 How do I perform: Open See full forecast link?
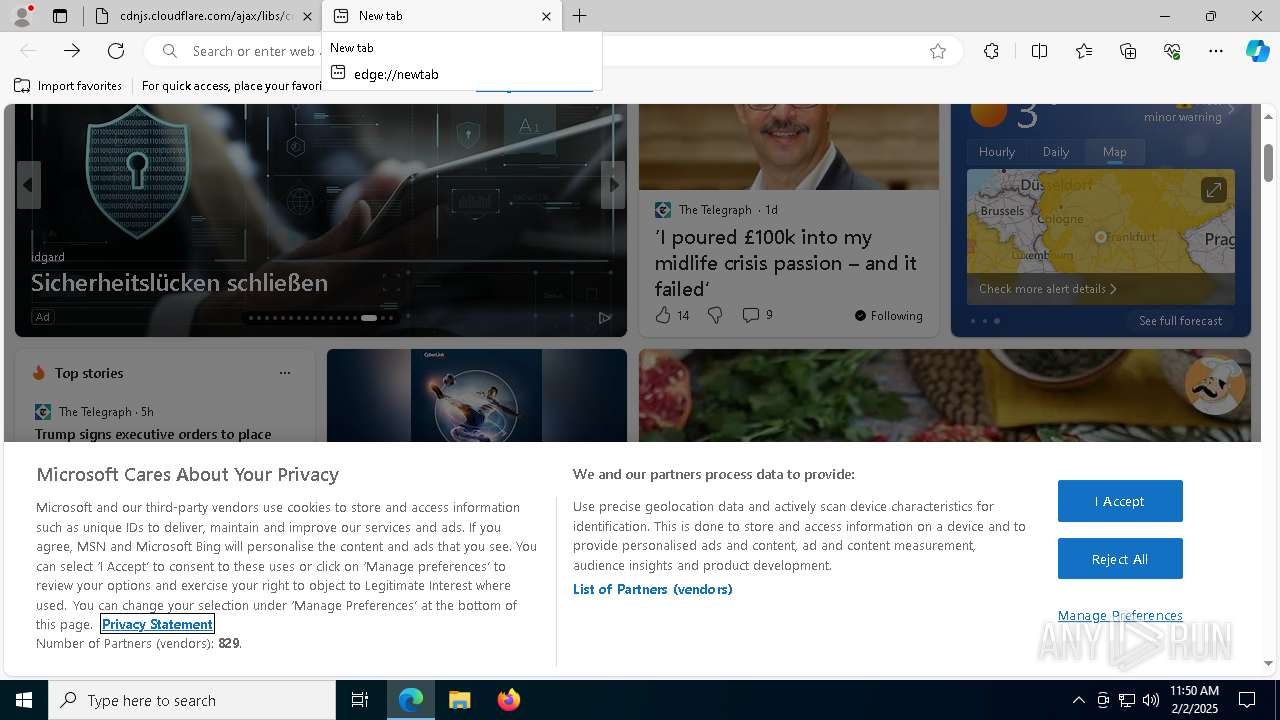1180,321
